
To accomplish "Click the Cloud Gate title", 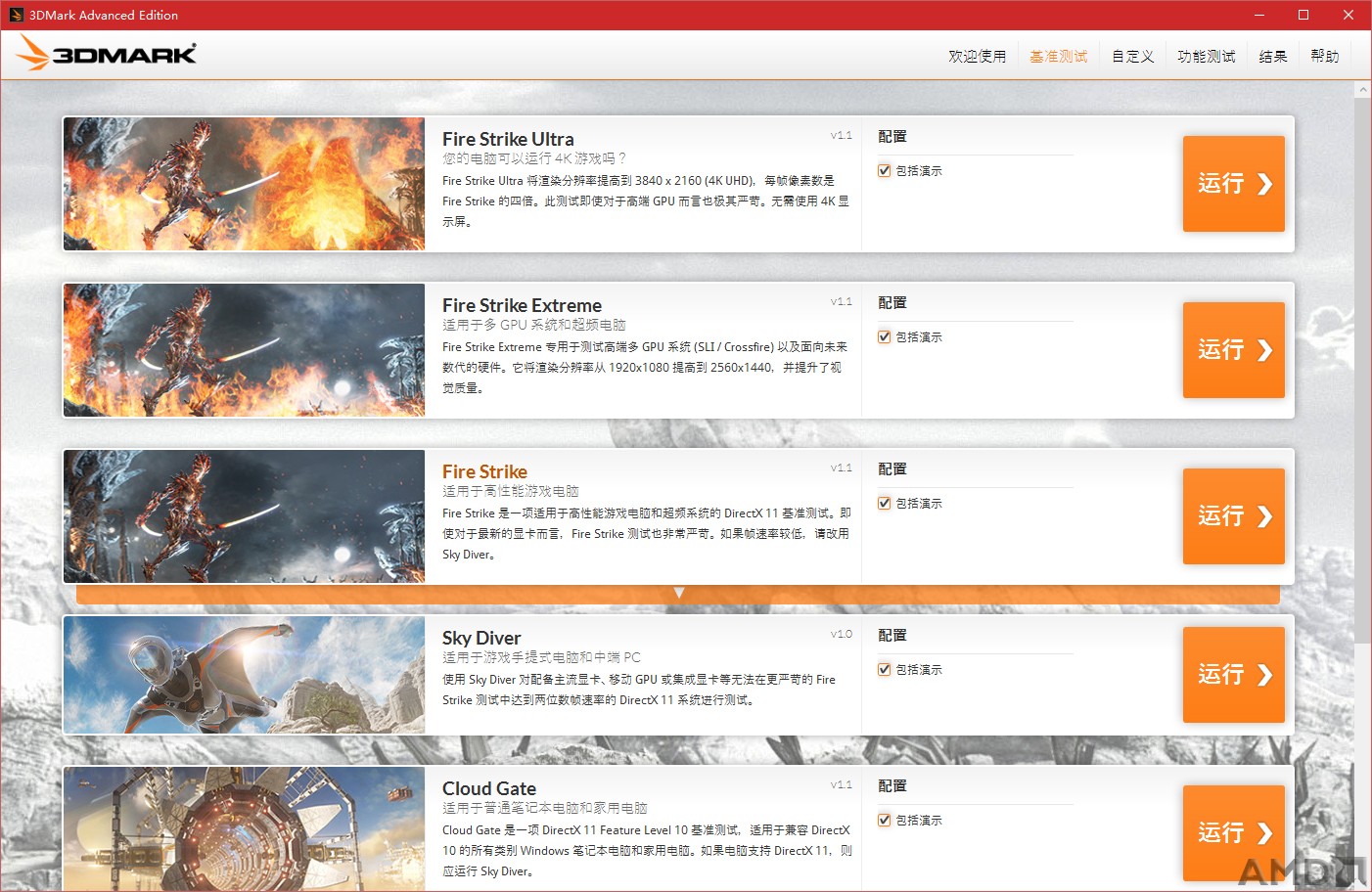I will [x=489, y=788].
